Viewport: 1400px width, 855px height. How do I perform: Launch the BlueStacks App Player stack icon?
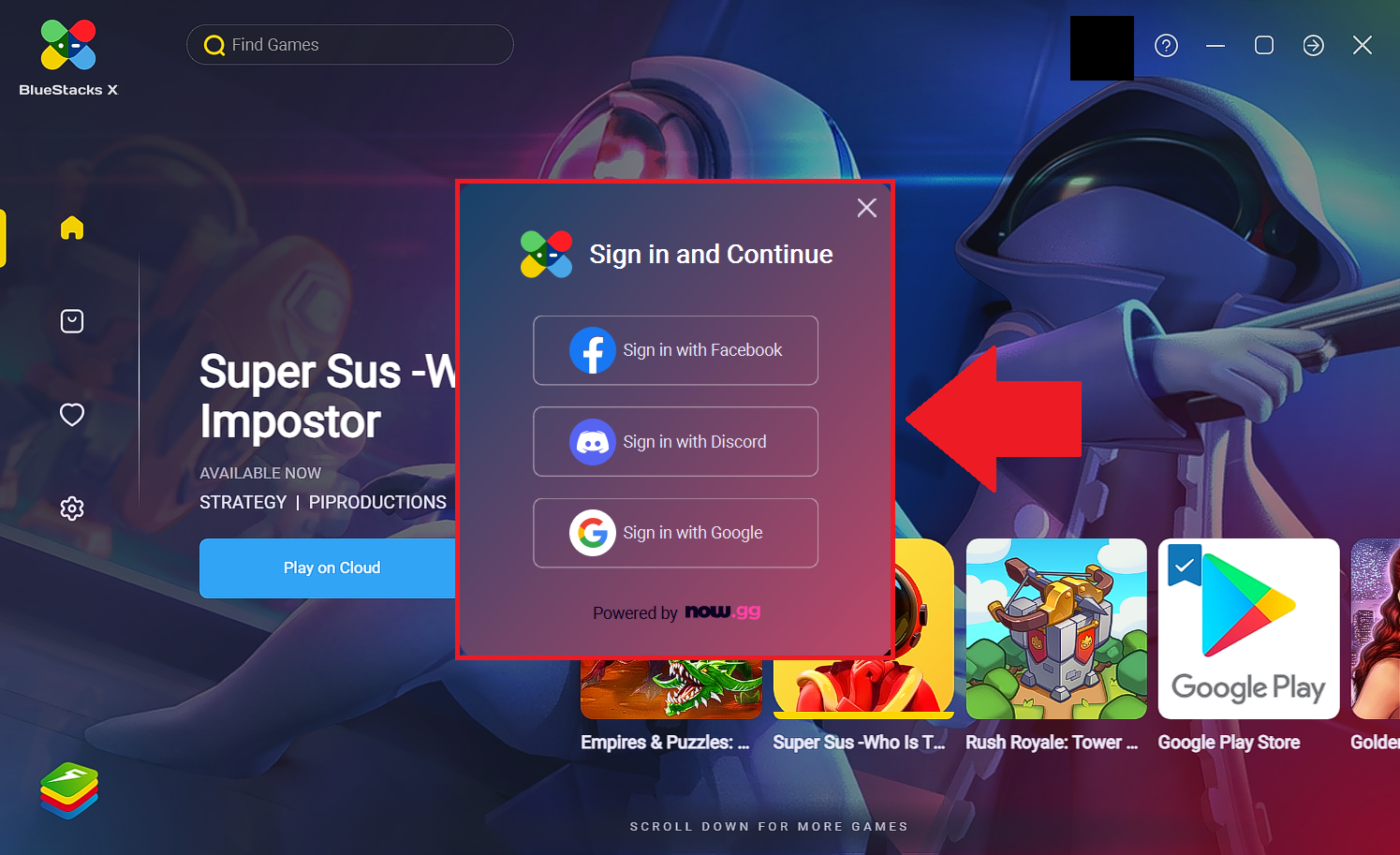[x=69, y=790]
